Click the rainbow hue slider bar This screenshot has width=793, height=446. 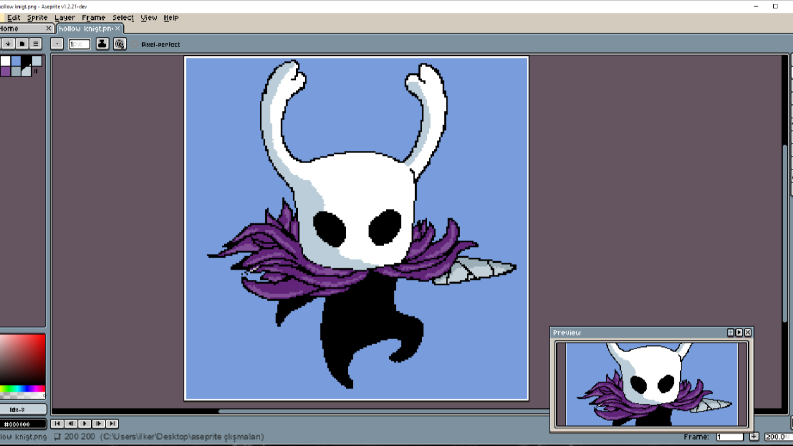23,389
